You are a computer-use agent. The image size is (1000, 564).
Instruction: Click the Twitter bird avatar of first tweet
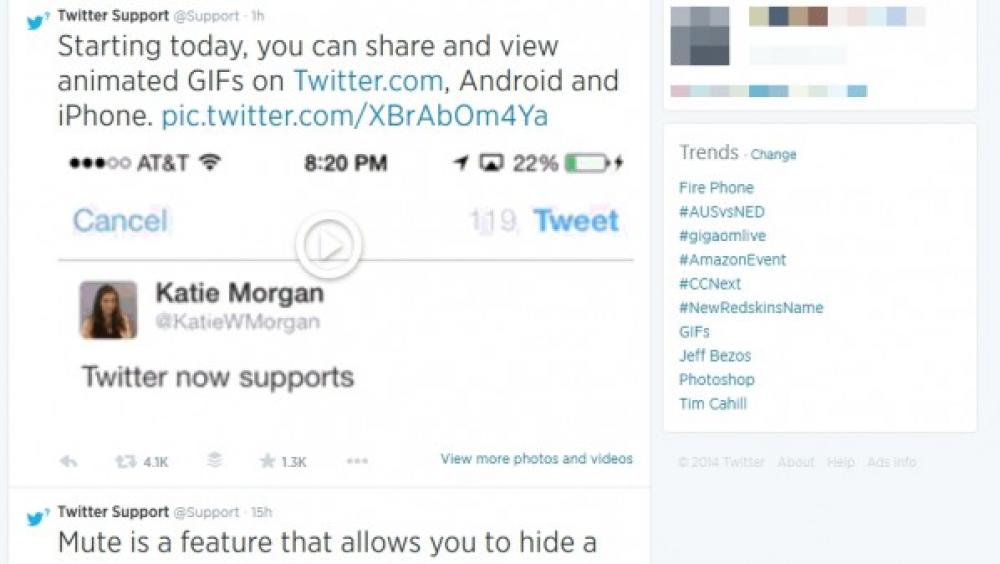[x=36, y=21]
